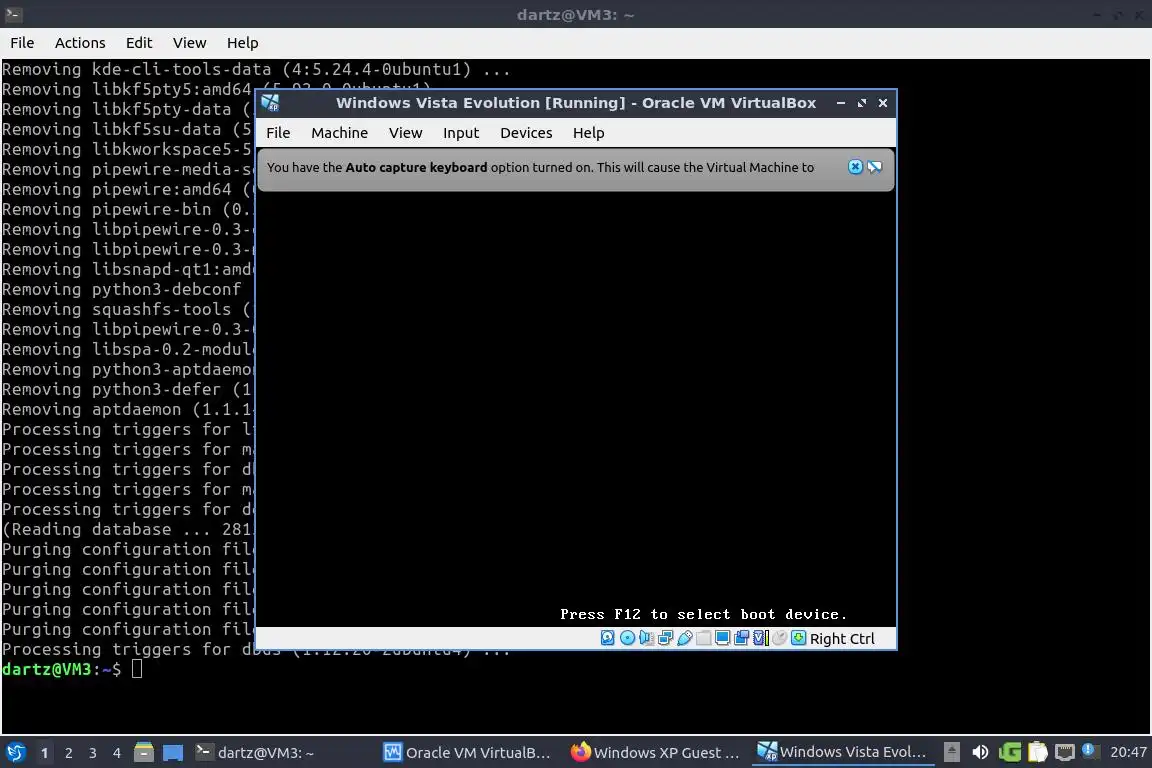Click the Removing squashfs-tools terminal line

[126, 309]
